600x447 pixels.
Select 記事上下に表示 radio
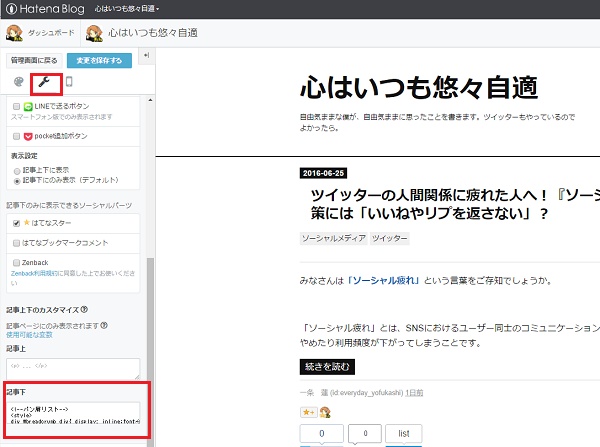click(17, 171)
